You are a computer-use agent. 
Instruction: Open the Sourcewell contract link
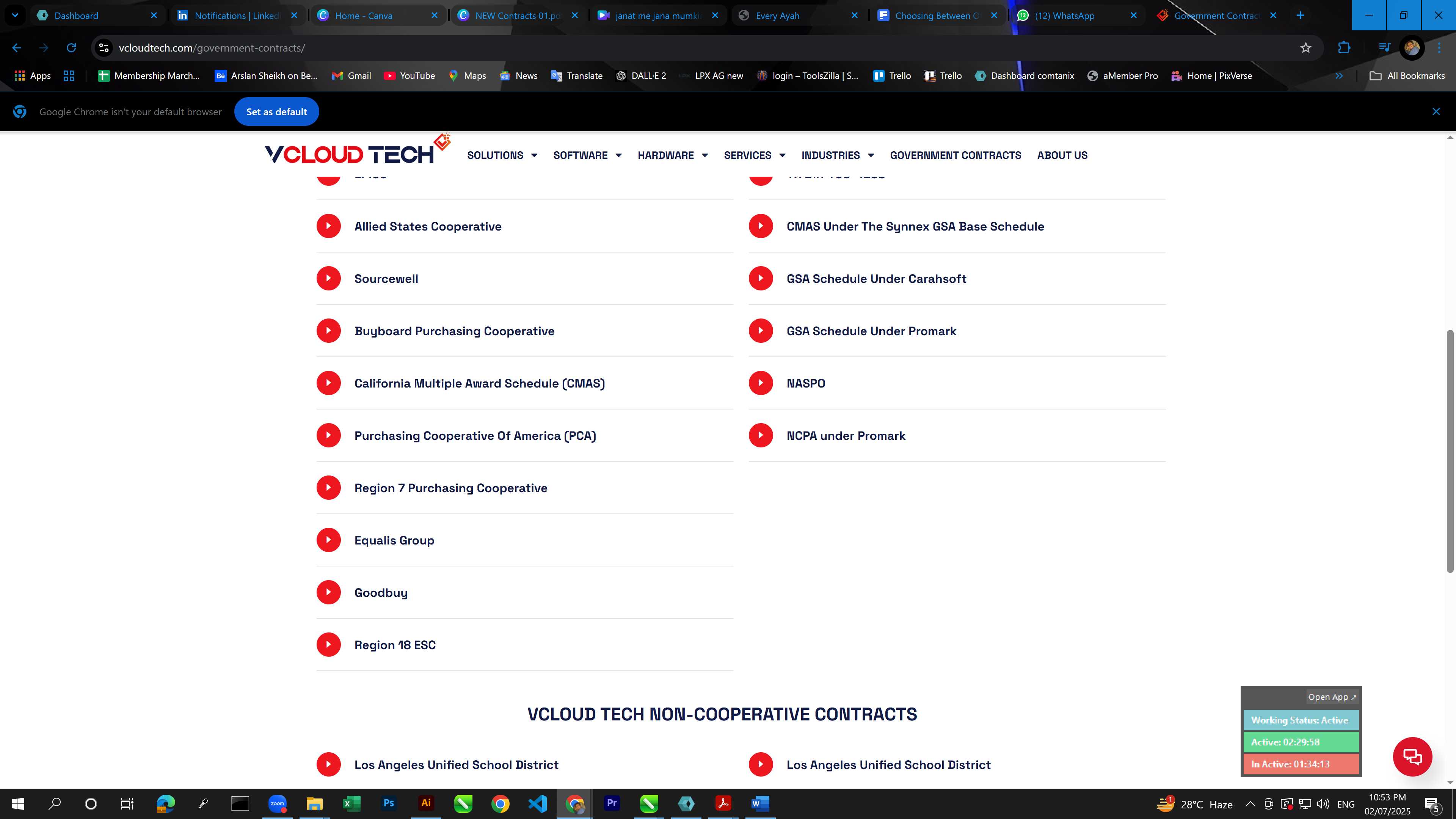point(386,279)
